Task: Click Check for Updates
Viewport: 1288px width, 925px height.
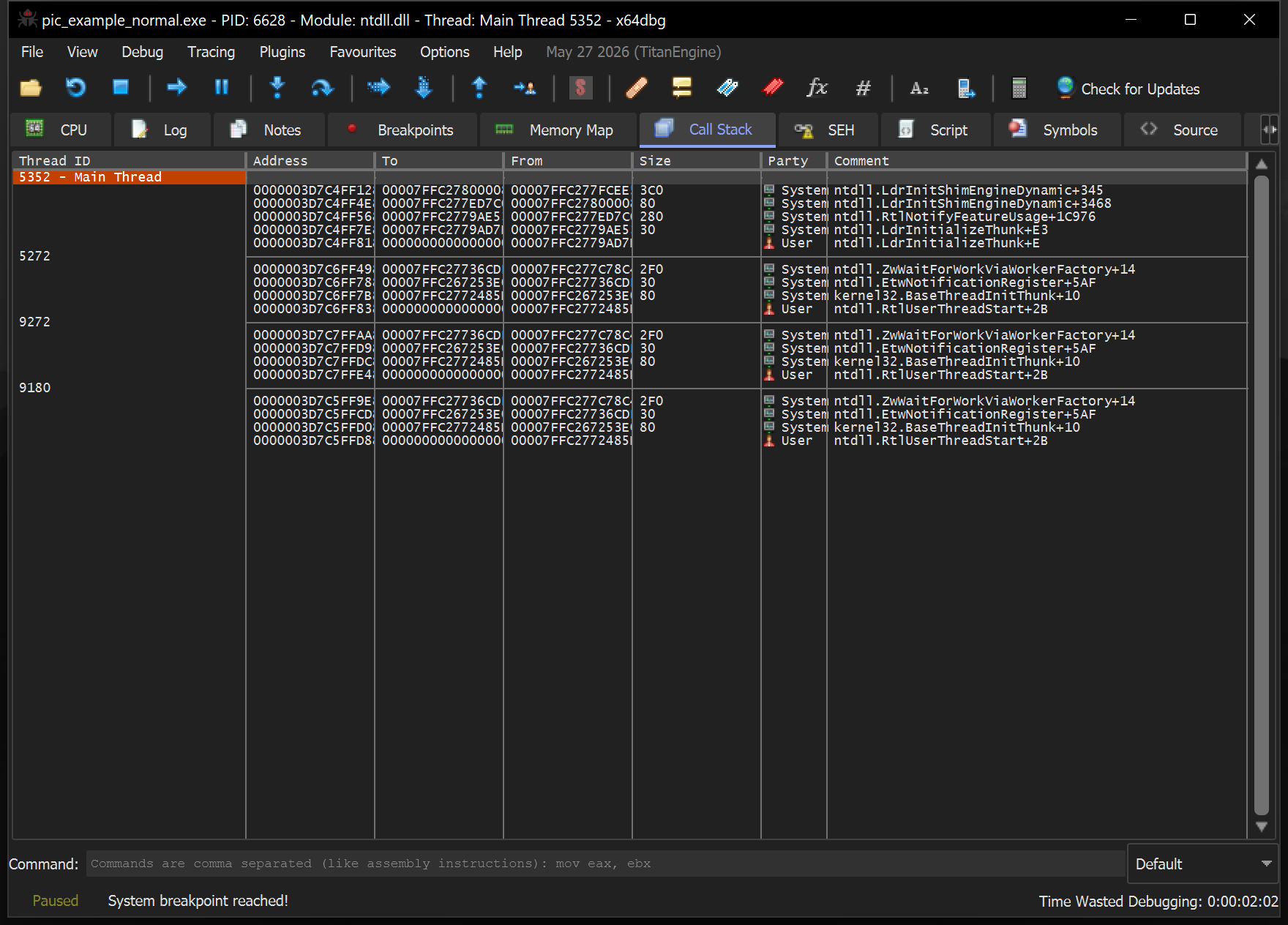Action: click(x=1128, y=89)
